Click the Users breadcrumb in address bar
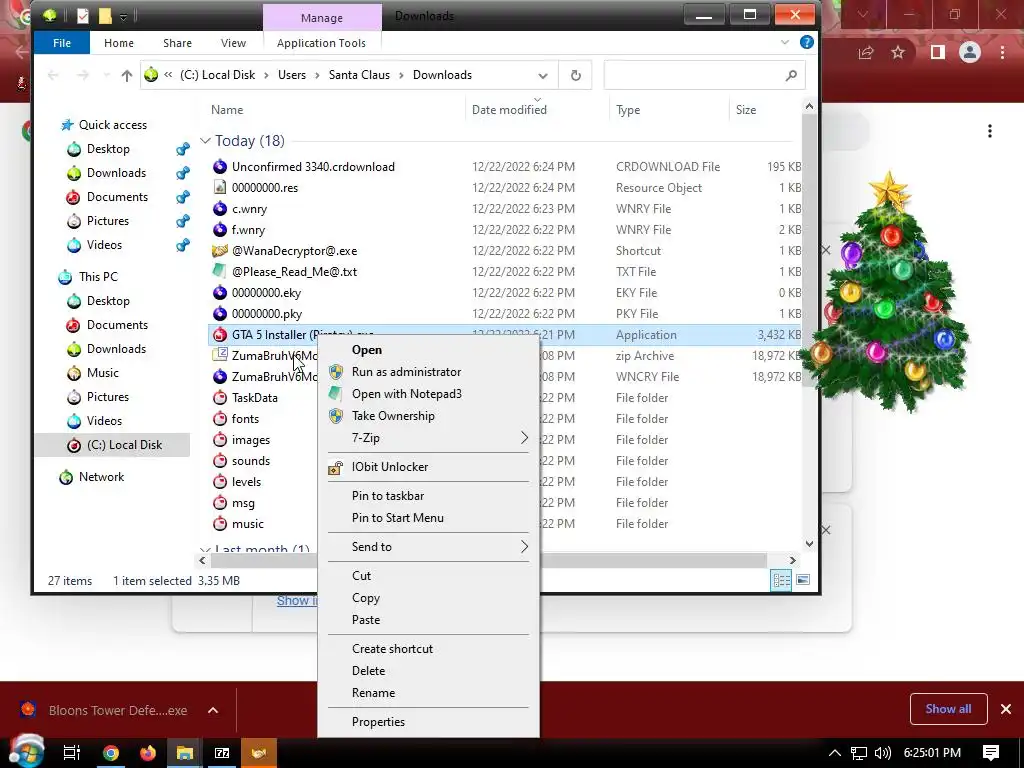Screen dimensions: 1024x768 (292, 75)
